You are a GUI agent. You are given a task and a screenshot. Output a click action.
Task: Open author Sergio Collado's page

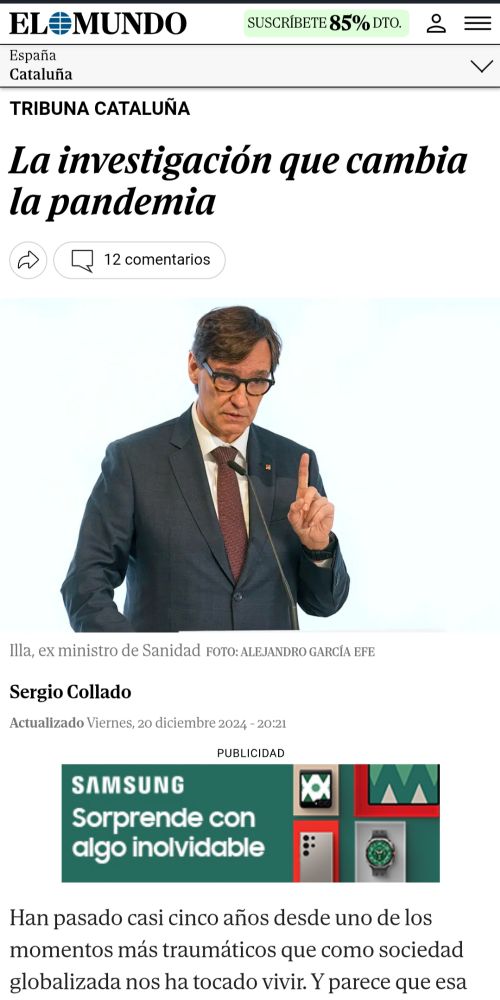pyautogui.click(x=70, y=692)
